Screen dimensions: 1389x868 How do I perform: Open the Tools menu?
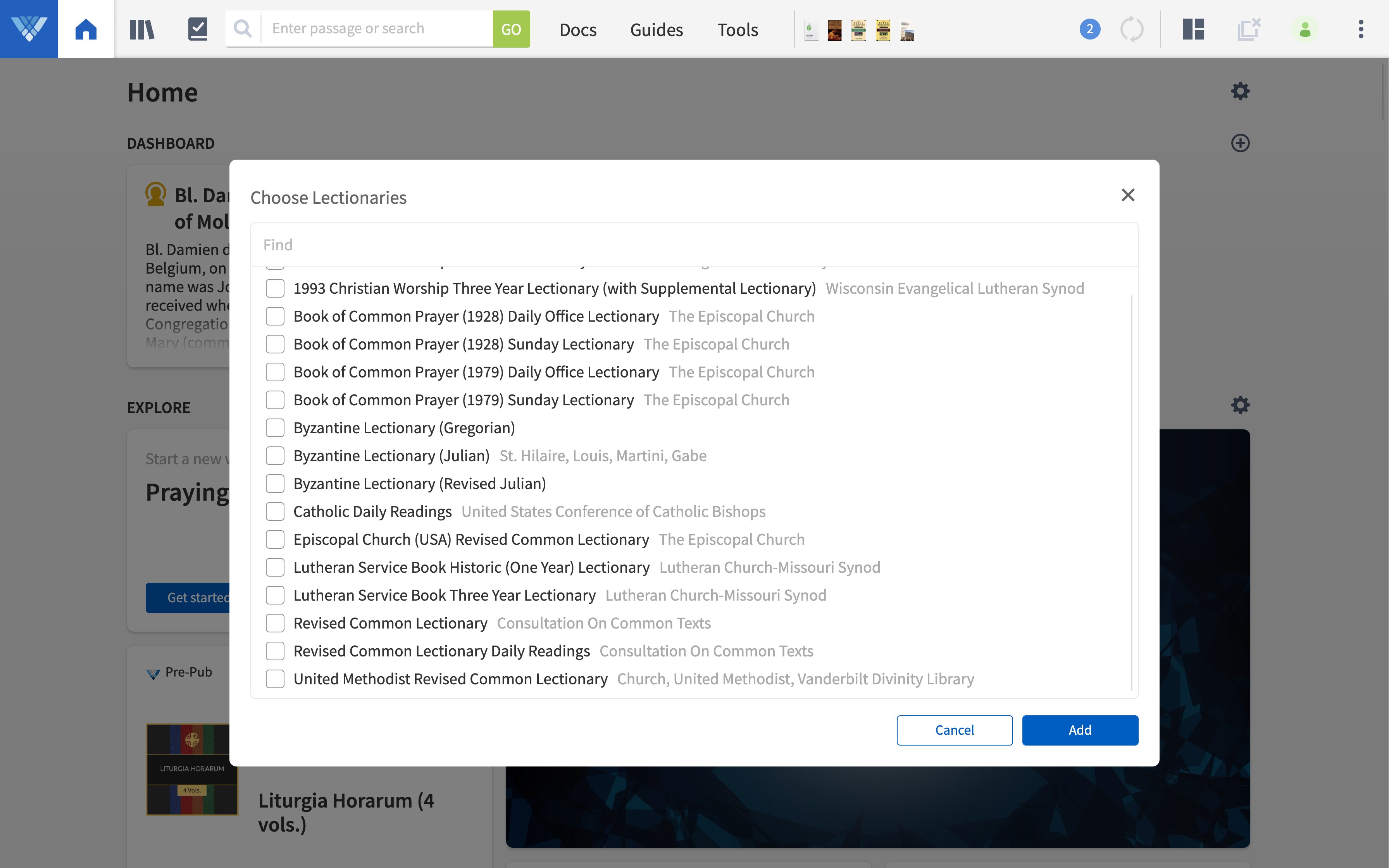(738, 29)
